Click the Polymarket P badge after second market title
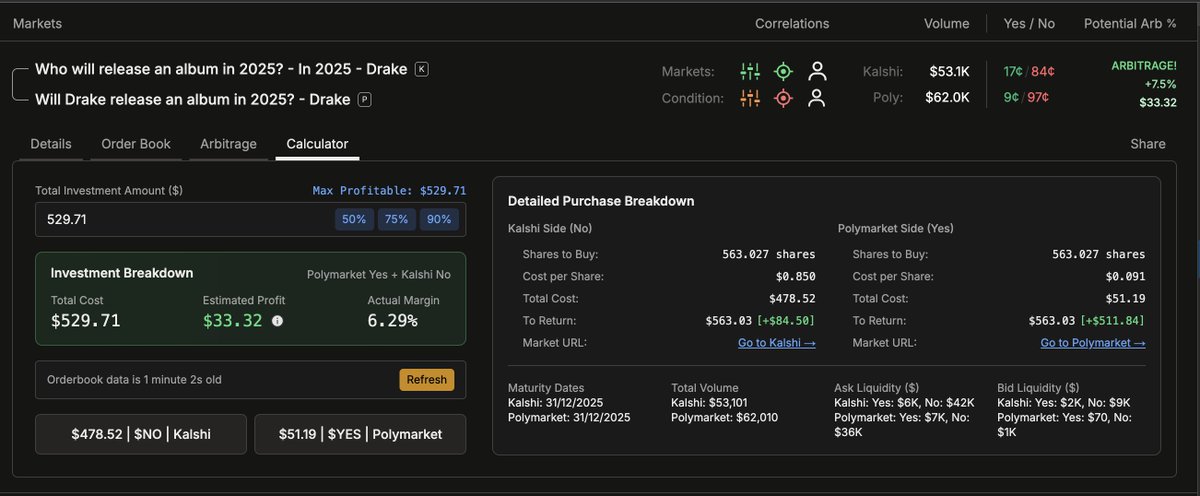 point(364,100)
